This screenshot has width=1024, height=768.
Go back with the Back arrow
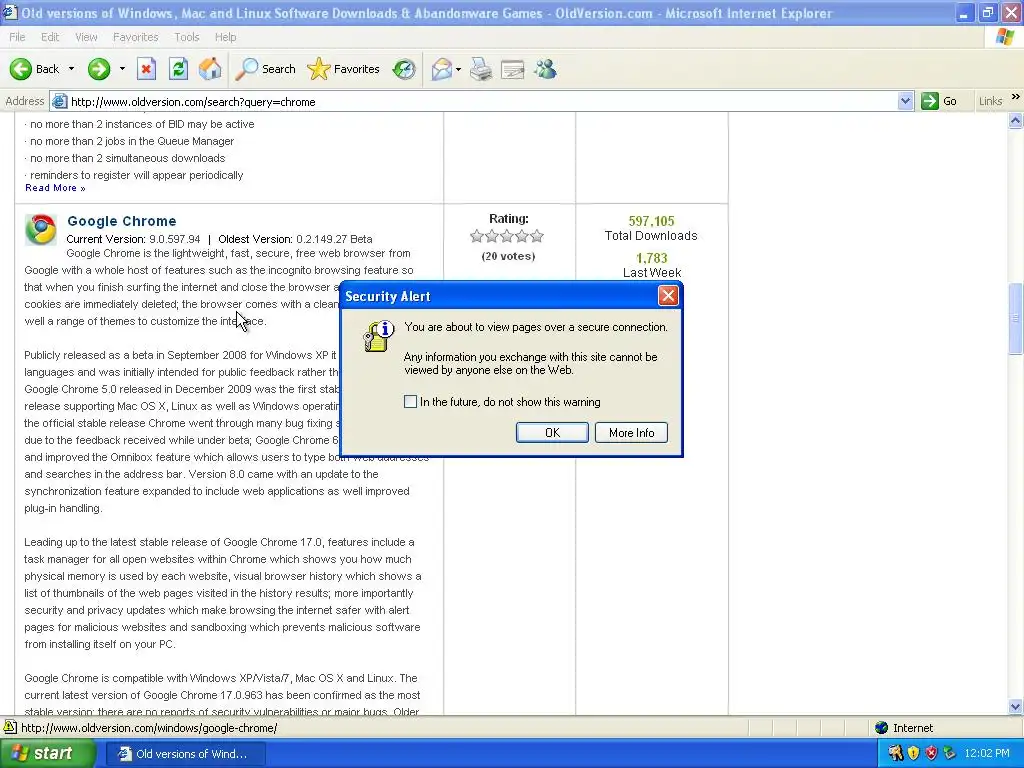[34, 69]
